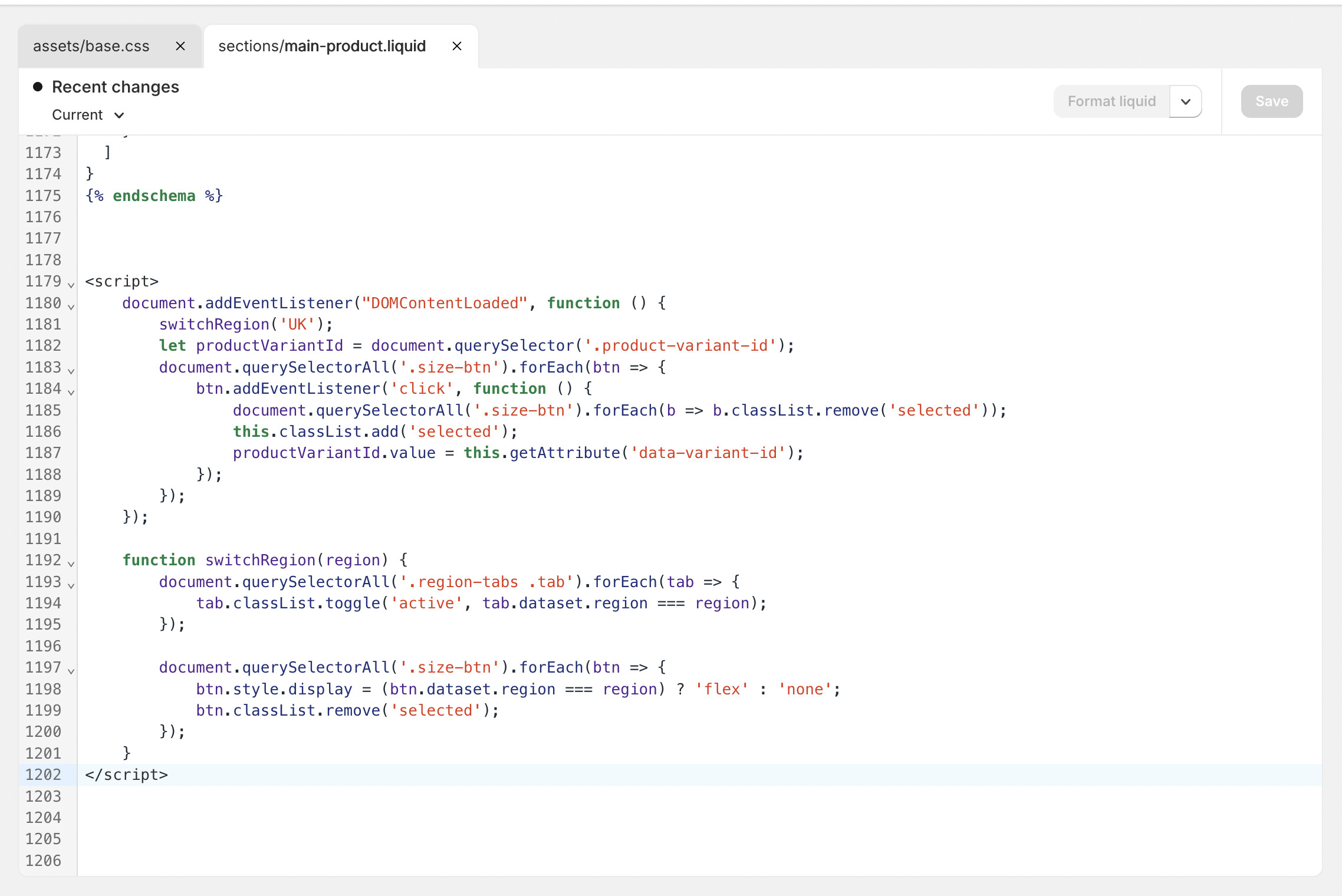1342x896 pixels.
Task: Click the '.region-tabs .tab' selector string
Action: (x=486, y=582)
